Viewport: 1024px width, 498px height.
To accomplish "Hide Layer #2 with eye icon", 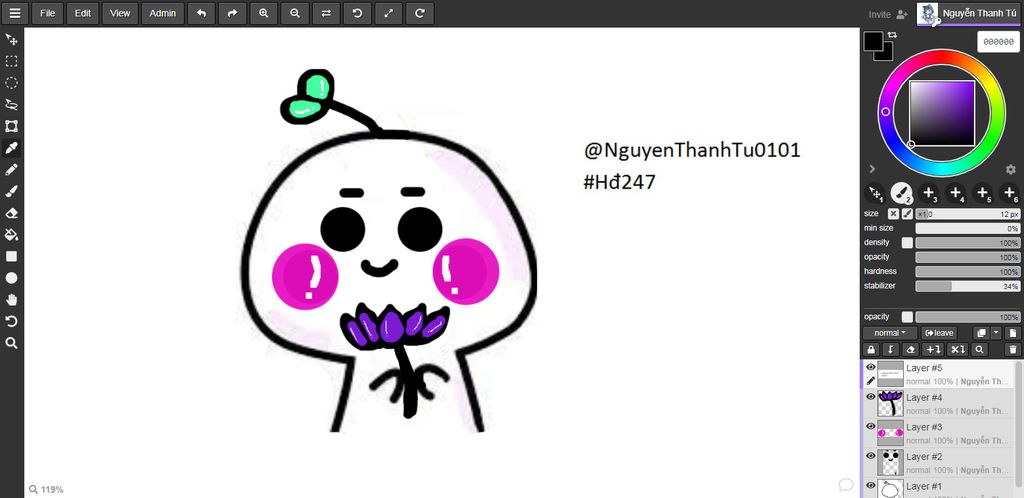I will click(871, 456).
